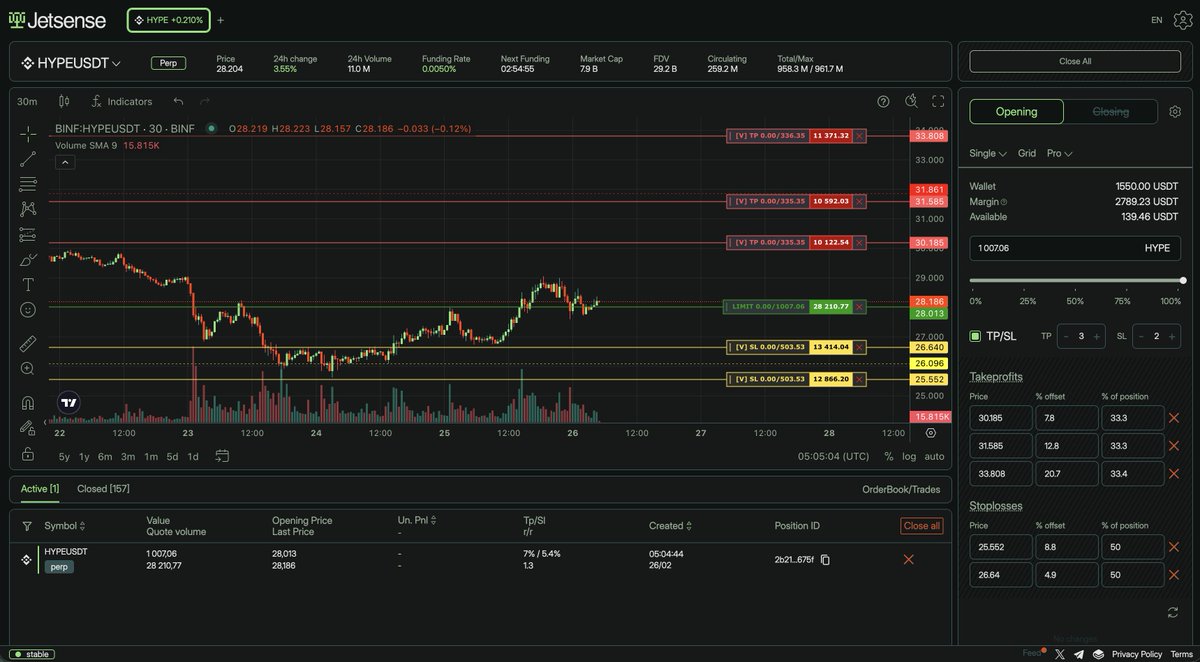Toggle auto scale on chart
The height and width of the screenshot is (662, 1200).
pyautogui.click(x=934, y=456)
